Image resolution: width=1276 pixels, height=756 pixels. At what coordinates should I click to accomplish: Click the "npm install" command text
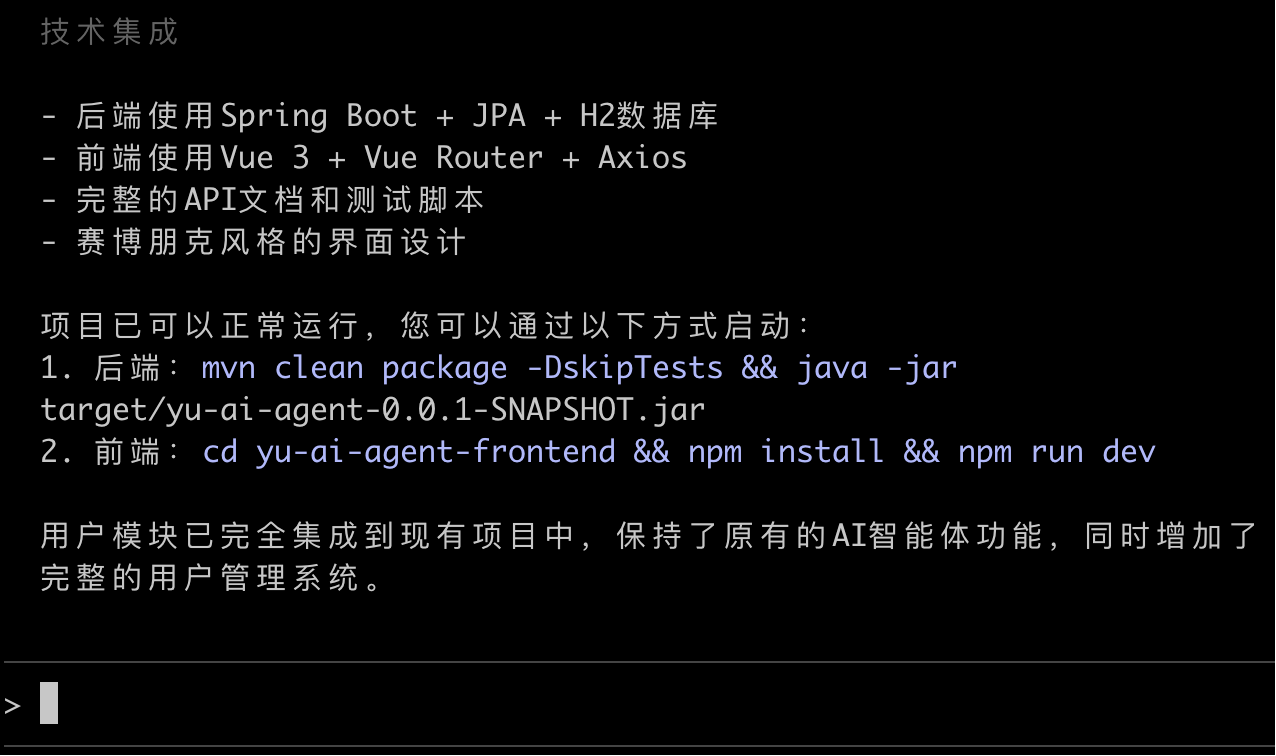785,452
